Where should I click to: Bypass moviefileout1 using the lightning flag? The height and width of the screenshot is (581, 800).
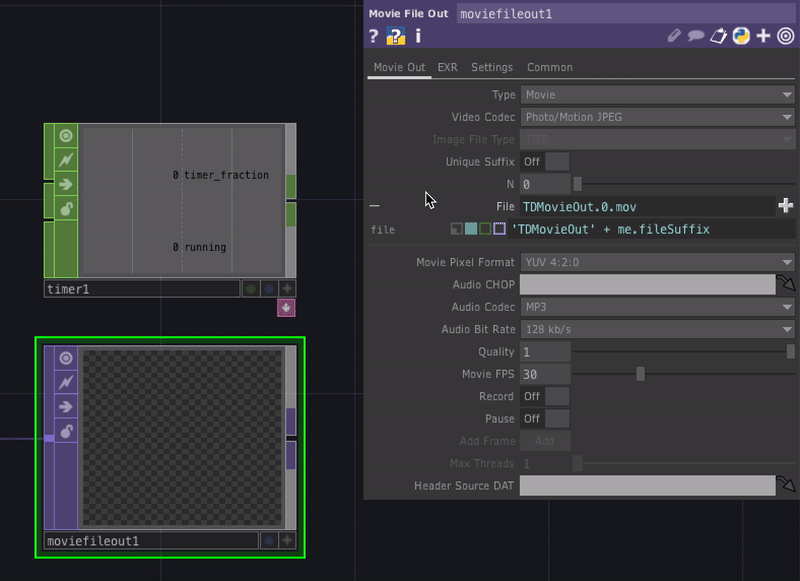66,382
